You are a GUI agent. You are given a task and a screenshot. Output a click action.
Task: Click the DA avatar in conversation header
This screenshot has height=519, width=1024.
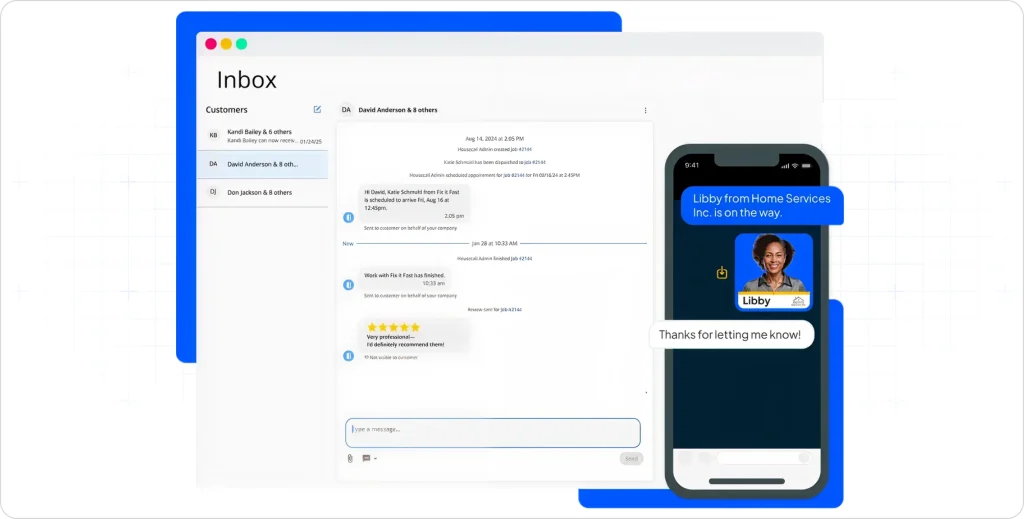[346, 110]
